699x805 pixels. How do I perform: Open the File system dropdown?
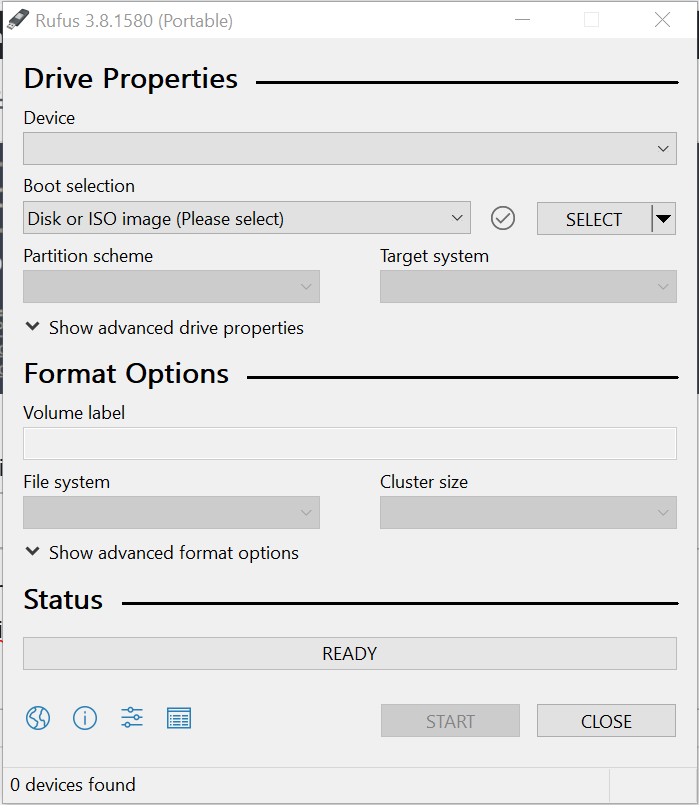[171, 513]
